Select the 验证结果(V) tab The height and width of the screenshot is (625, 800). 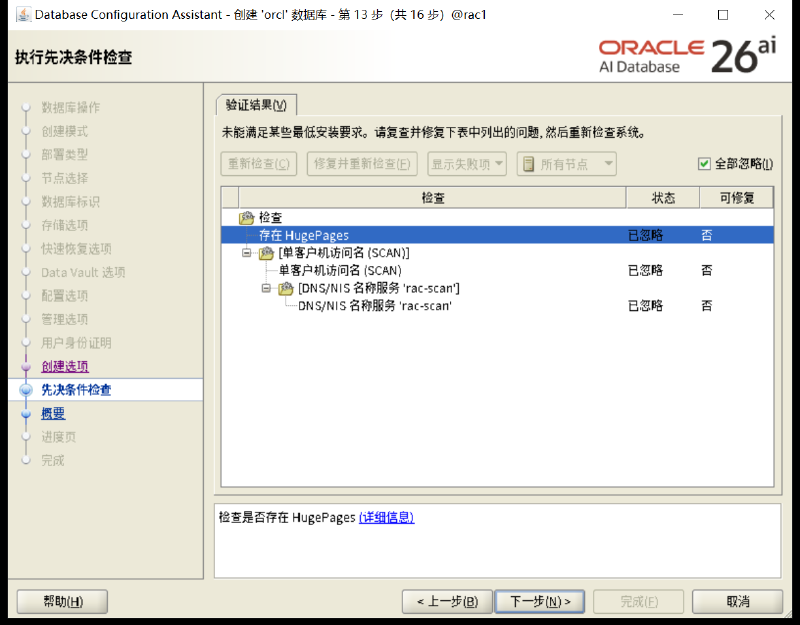[x=256, y=105]
